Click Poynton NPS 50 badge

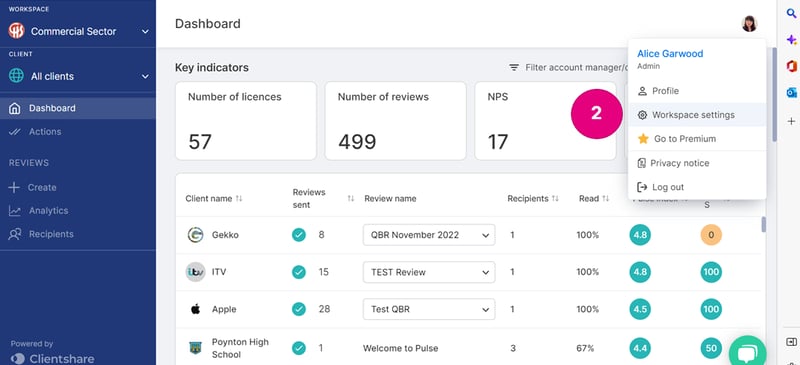coord(711,348)
